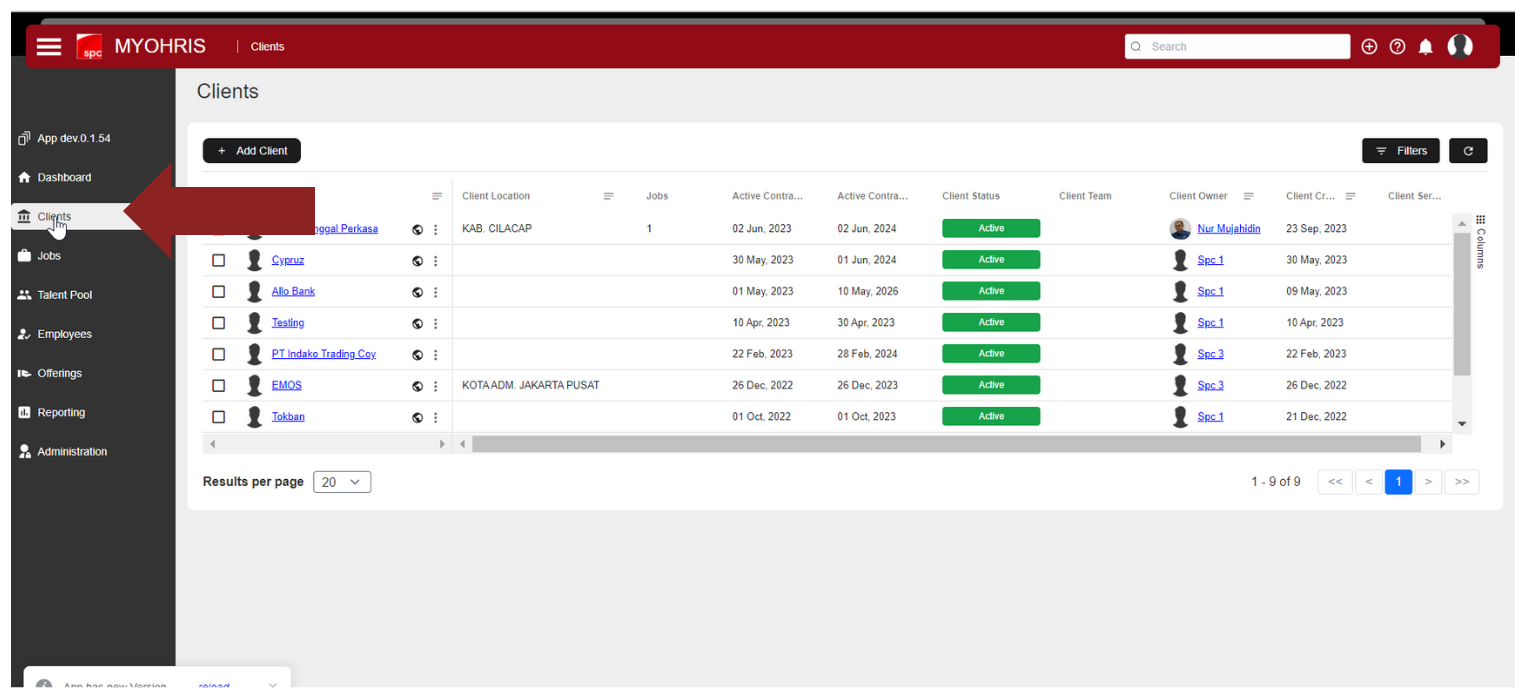The width and height of the screenshot is (1525, 693).
Task: Select the EMOS row checkbox
Action: click(219, 385)
